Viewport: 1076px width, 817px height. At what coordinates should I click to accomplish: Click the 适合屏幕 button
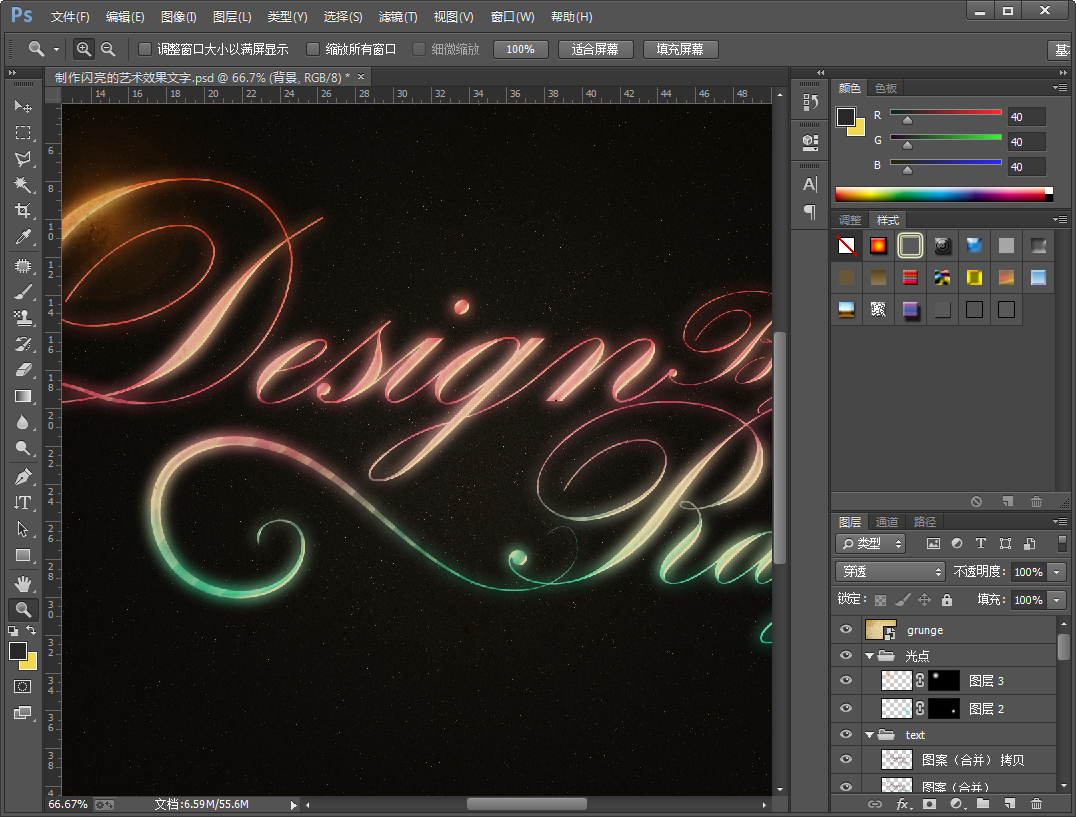(595, 49)
